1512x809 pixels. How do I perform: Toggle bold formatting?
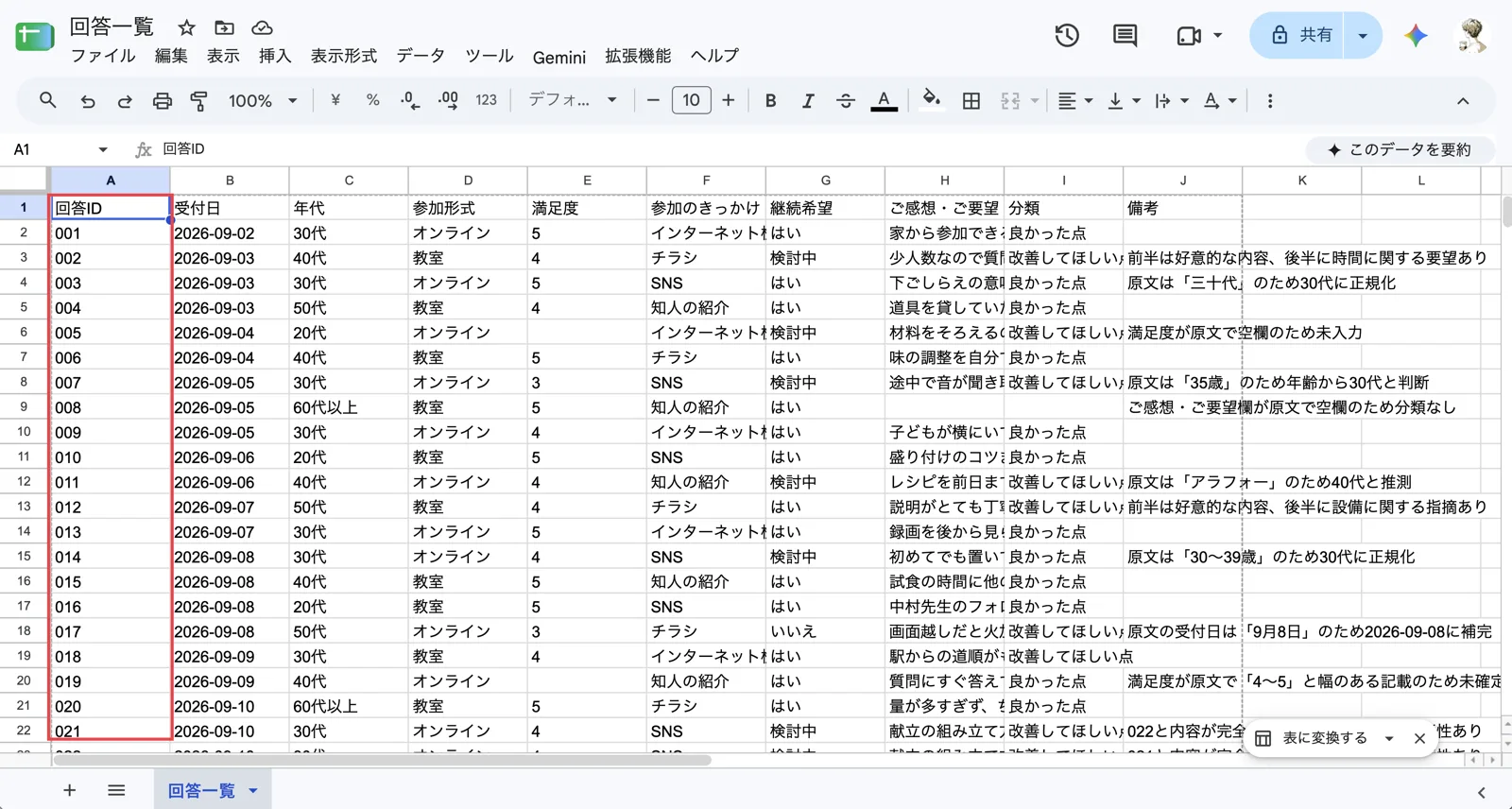coord(771,100)
